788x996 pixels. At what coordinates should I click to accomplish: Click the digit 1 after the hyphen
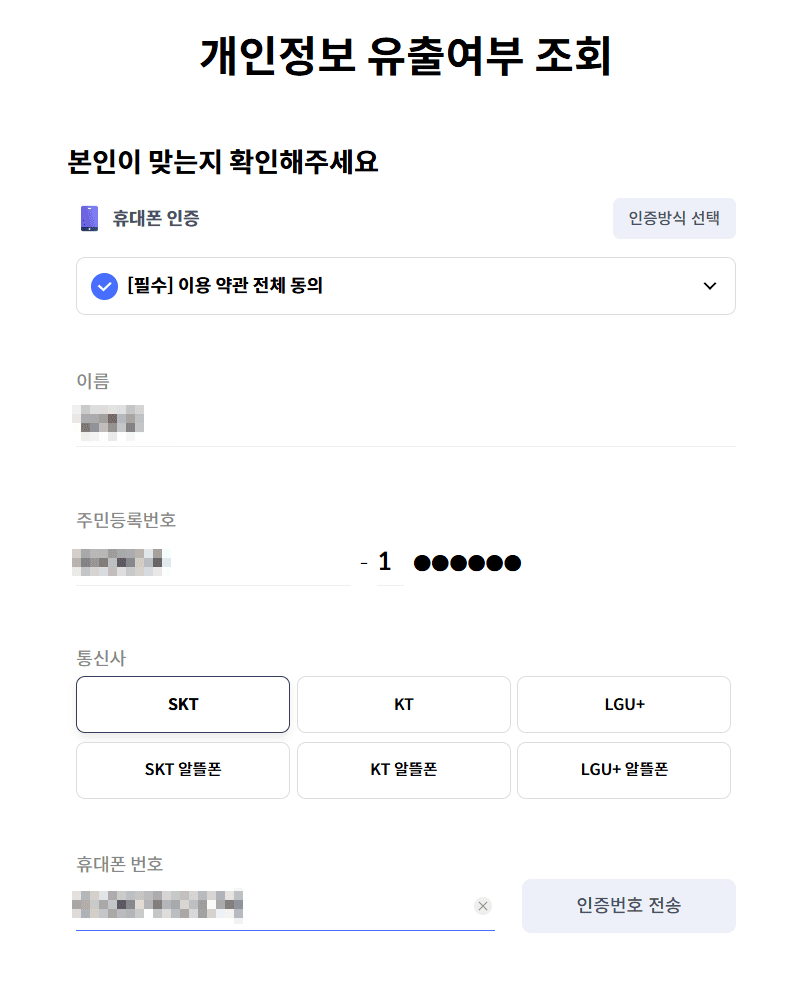point(388,562)
